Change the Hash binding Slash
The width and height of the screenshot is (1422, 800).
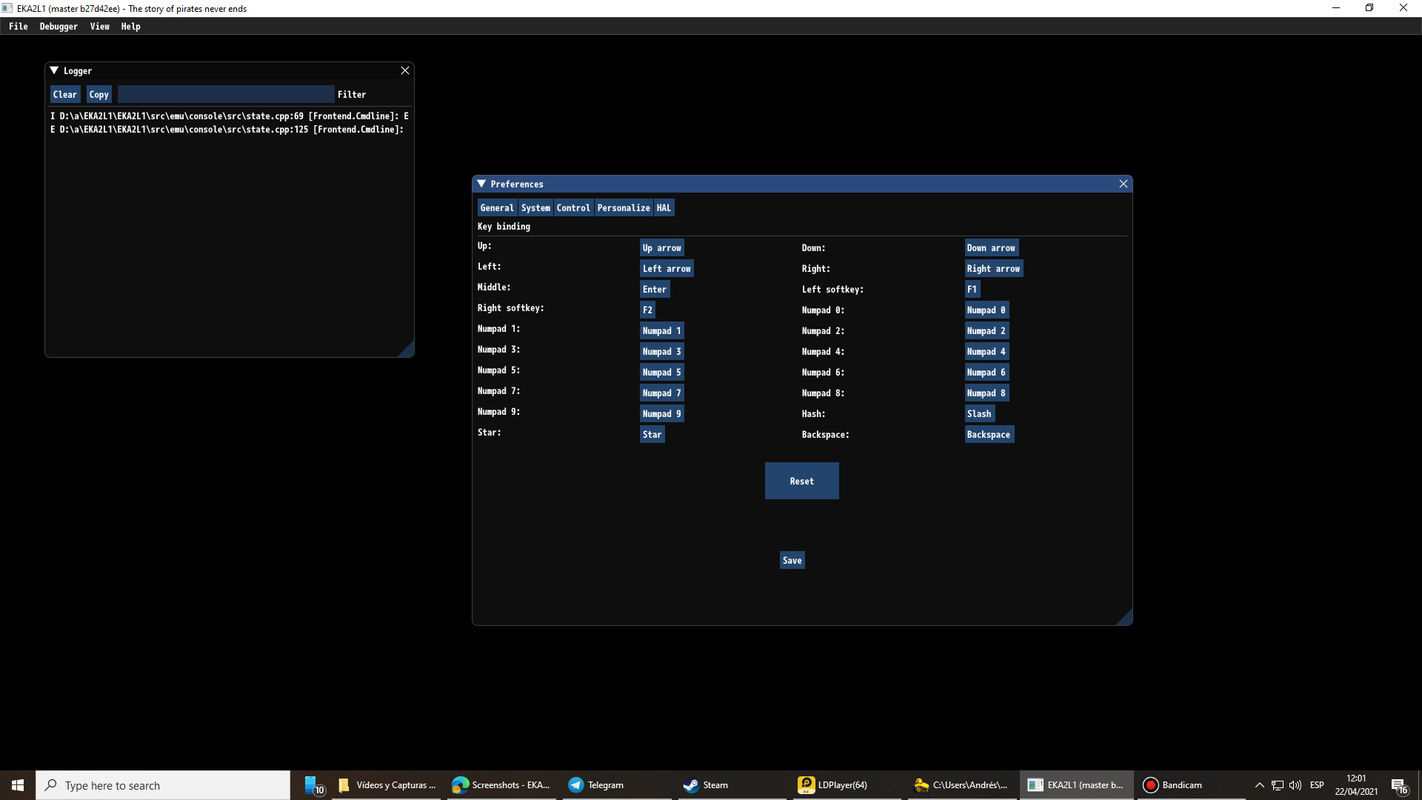(980, 414)
